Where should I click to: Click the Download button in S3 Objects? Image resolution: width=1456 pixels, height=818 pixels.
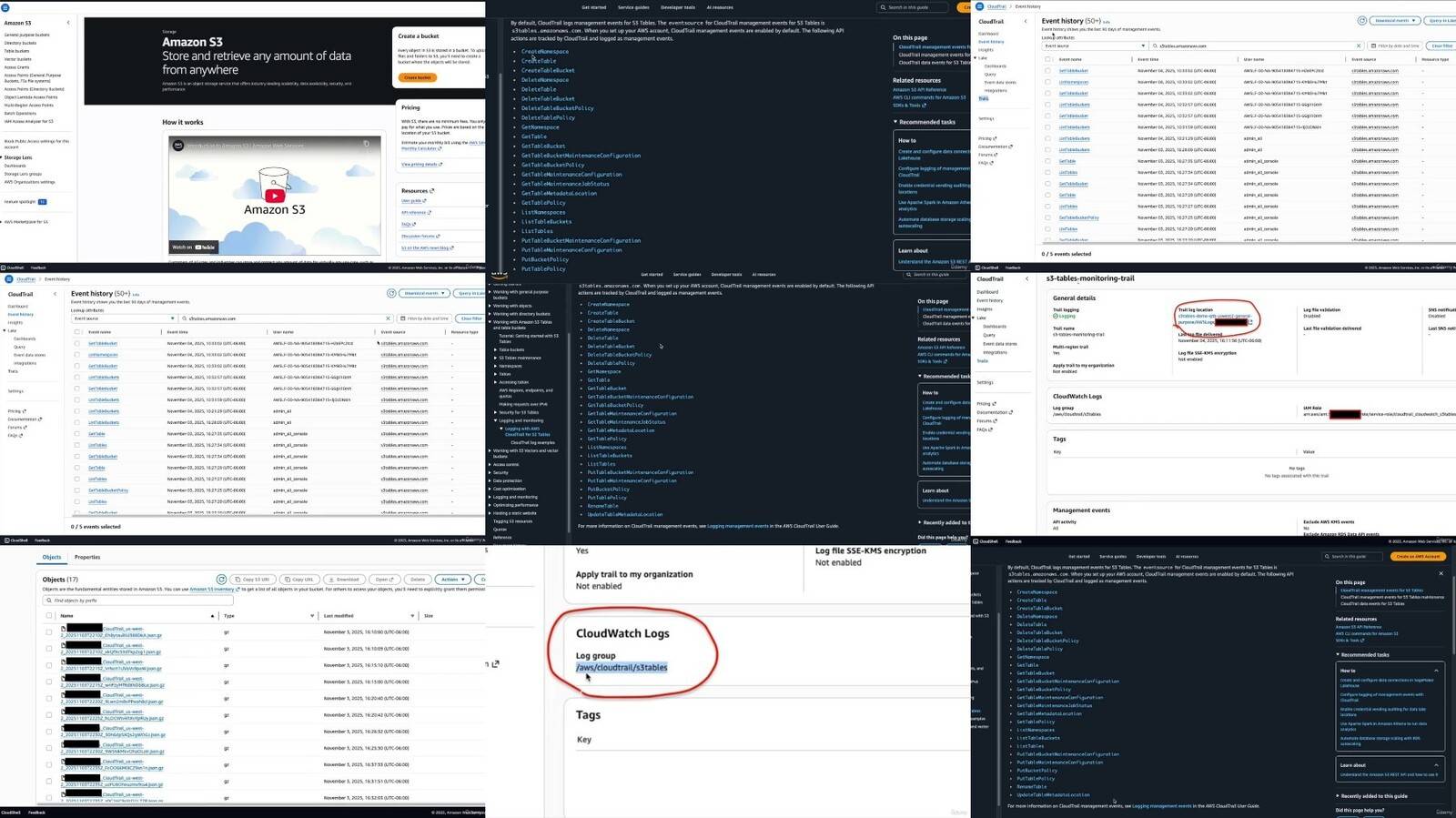click(345, 579)
